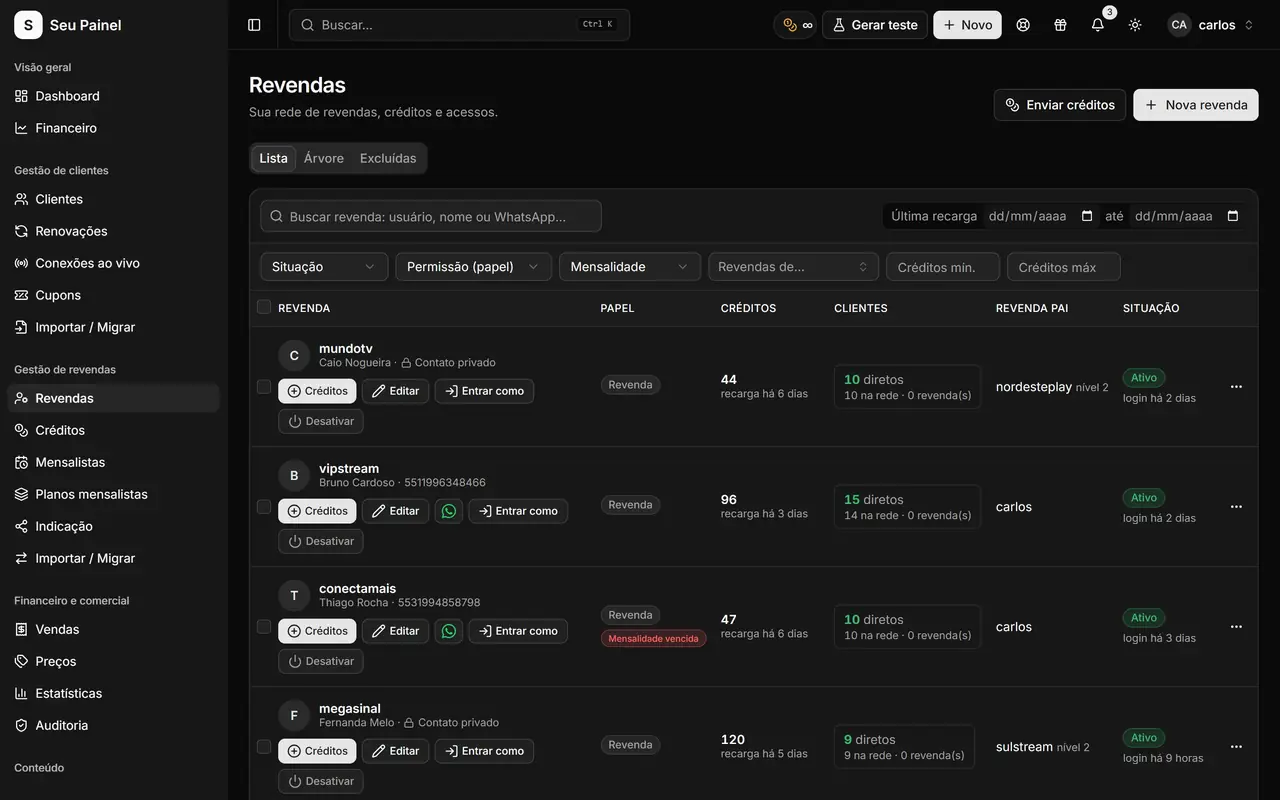The height and width of the screenshot is (800, 1280).
Task: Tick the mundotv row checkbox
Action: pos(264,387)
